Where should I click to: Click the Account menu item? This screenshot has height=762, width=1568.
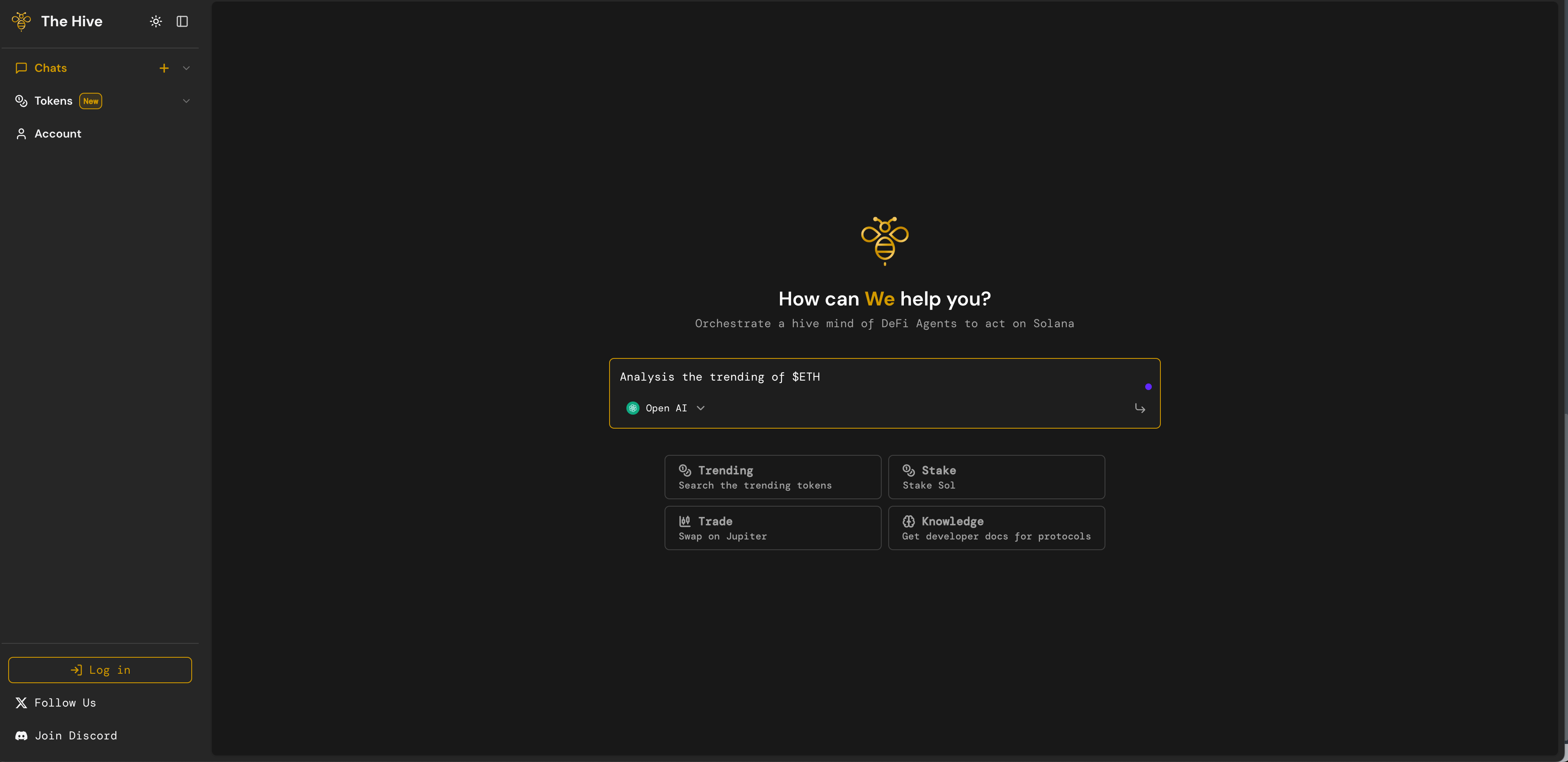pos(58,133)
